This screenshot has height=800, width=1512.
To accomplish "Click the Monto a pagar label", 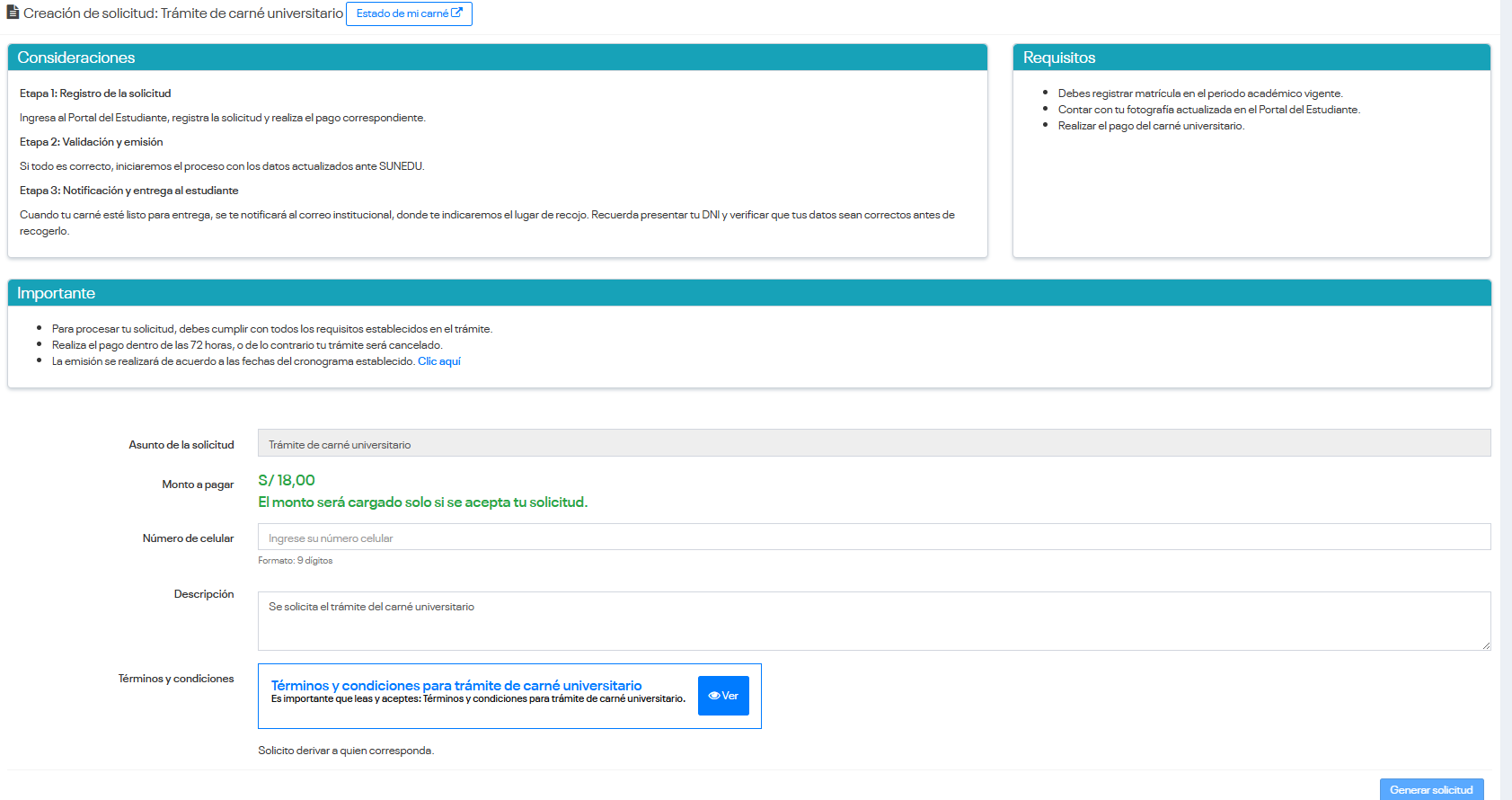I will (x=198, y=484).
